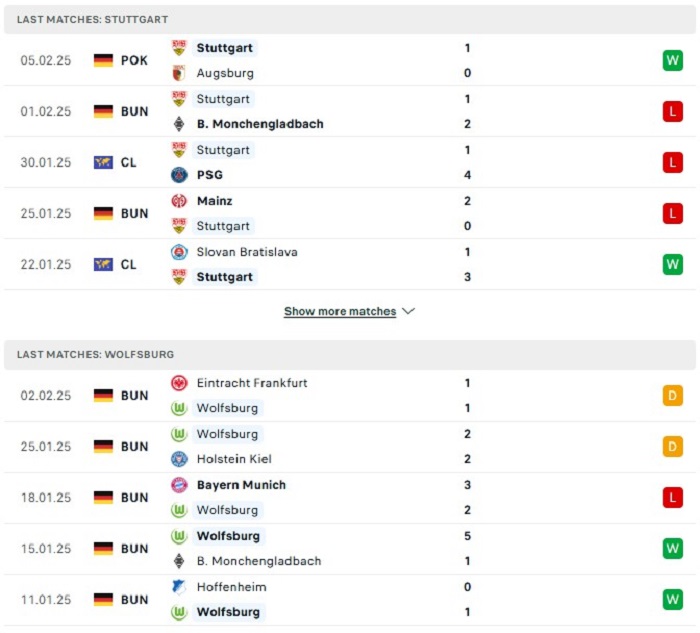Click the Bayern Munich club crest
Screen dimensions: 700x633
coord(179,485)
